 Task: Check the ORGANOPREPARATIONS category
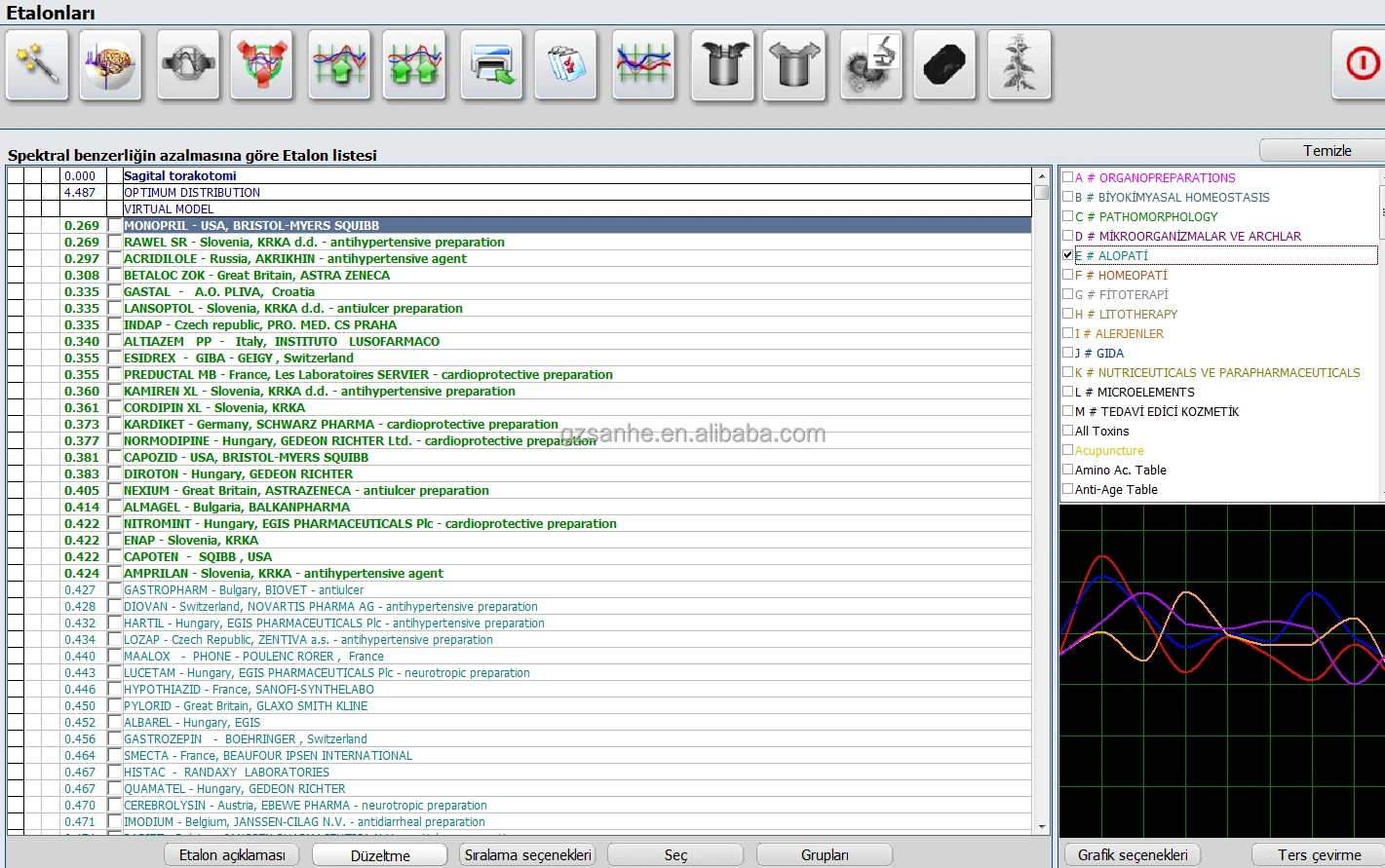[x=1068, y=177]
